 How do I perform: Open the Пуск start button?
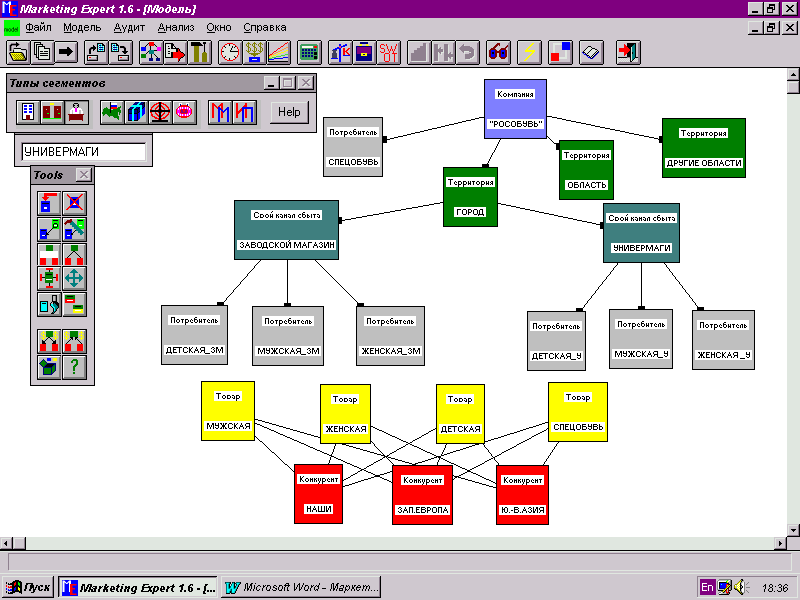pyautogui.click(x=29, y=587)
